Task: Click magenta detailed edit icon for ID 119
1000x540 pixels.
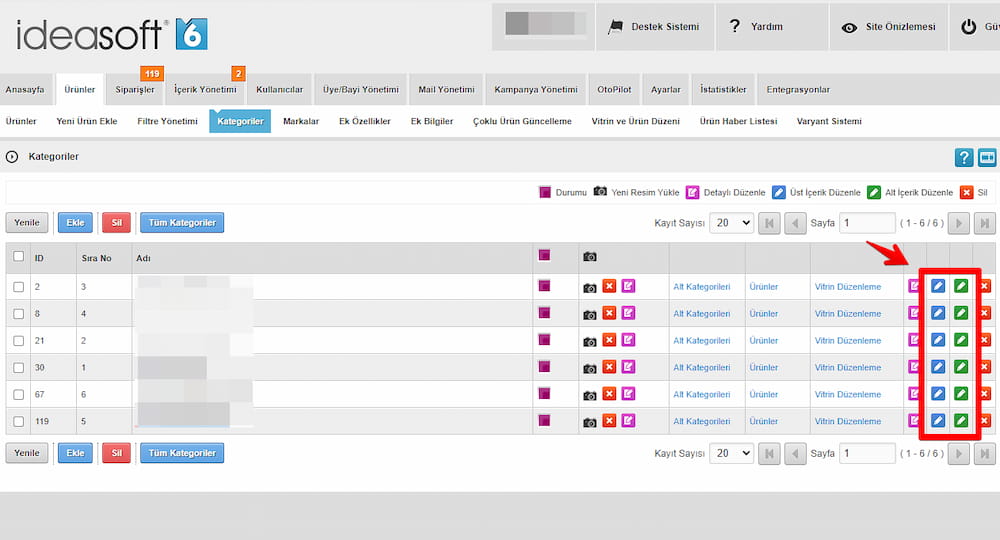Action: coord(913,421)
